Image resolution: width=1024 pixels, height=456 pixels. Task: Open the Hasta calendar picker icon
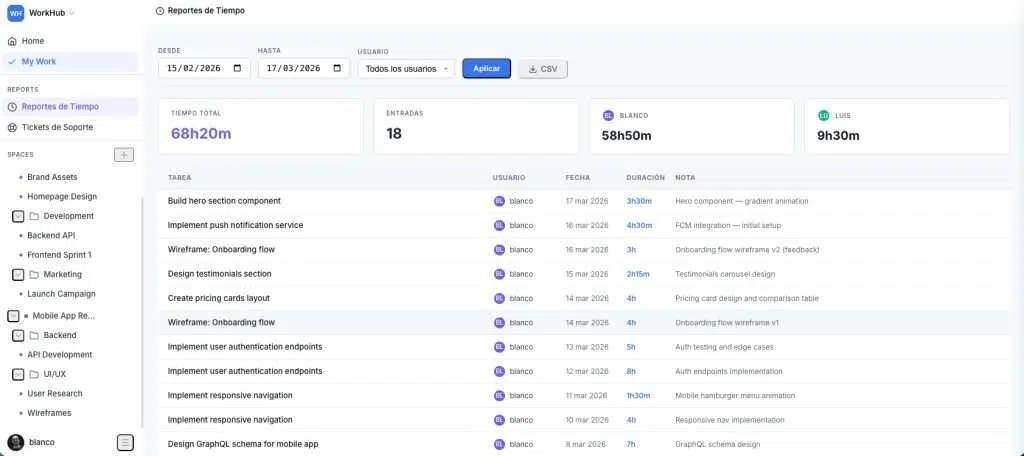(x=337, y=68)
